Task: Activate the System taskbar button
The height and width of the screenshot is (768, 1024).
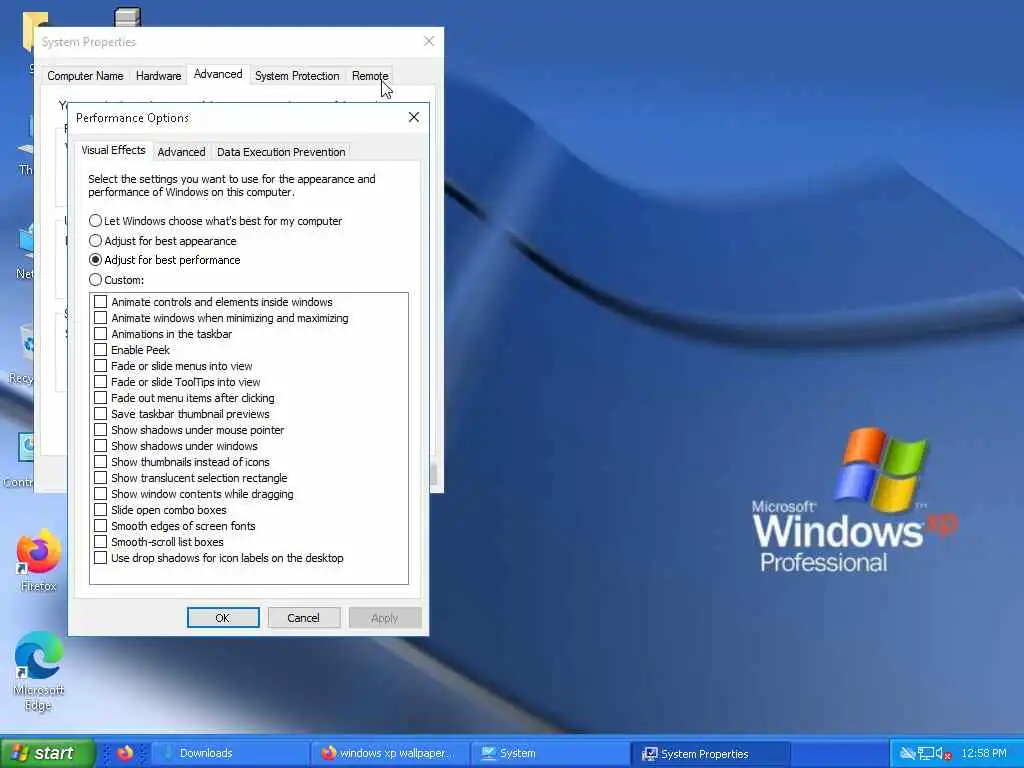Action: (x=550, y=753)
